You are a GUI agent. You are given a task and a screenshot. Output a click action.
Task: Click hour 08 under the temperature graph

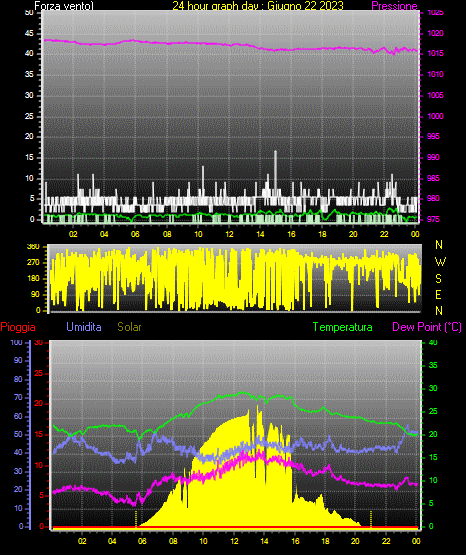173,541
